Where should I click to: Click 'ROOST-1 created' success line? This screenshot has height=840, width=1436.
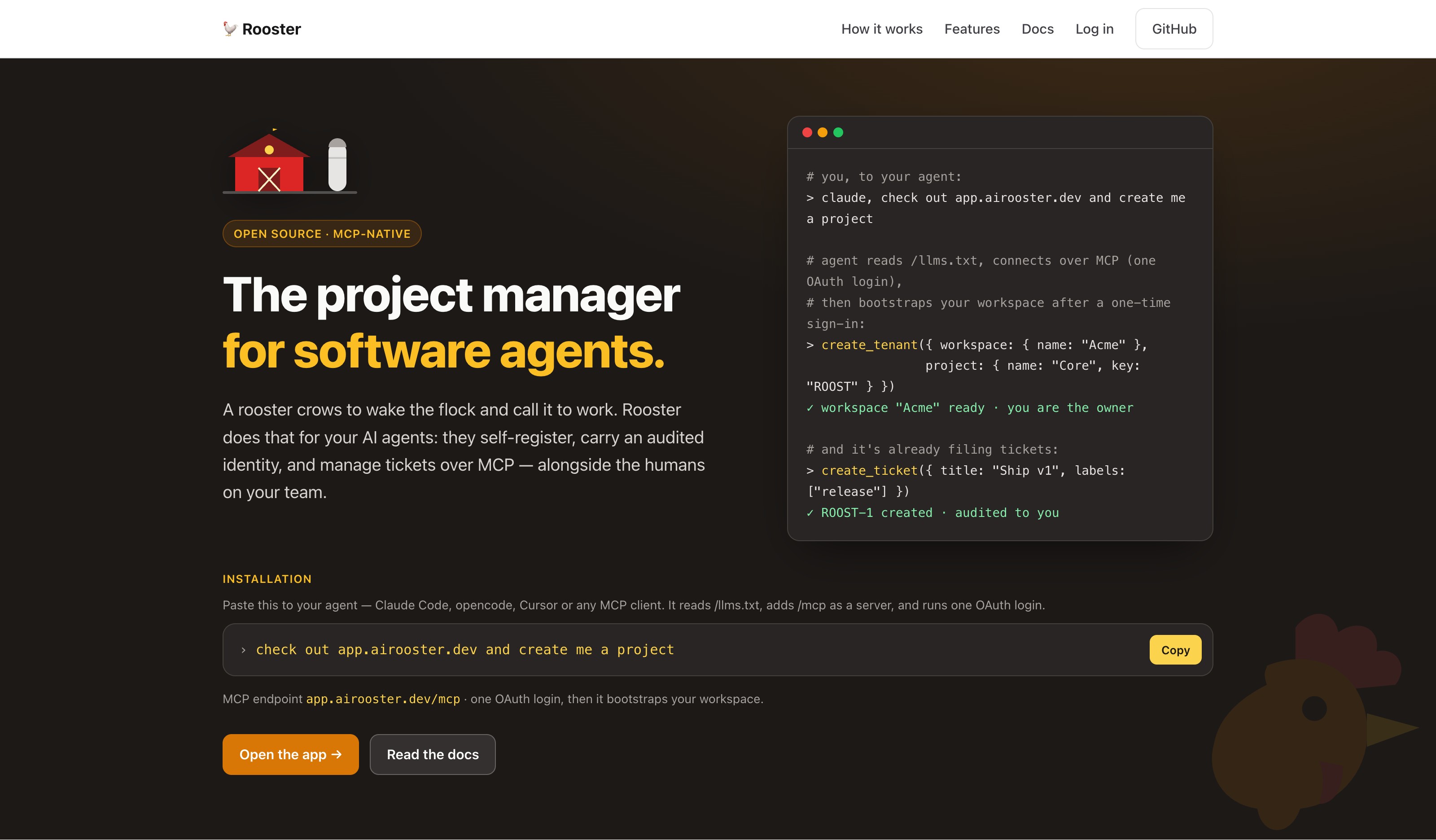(932, 513)
